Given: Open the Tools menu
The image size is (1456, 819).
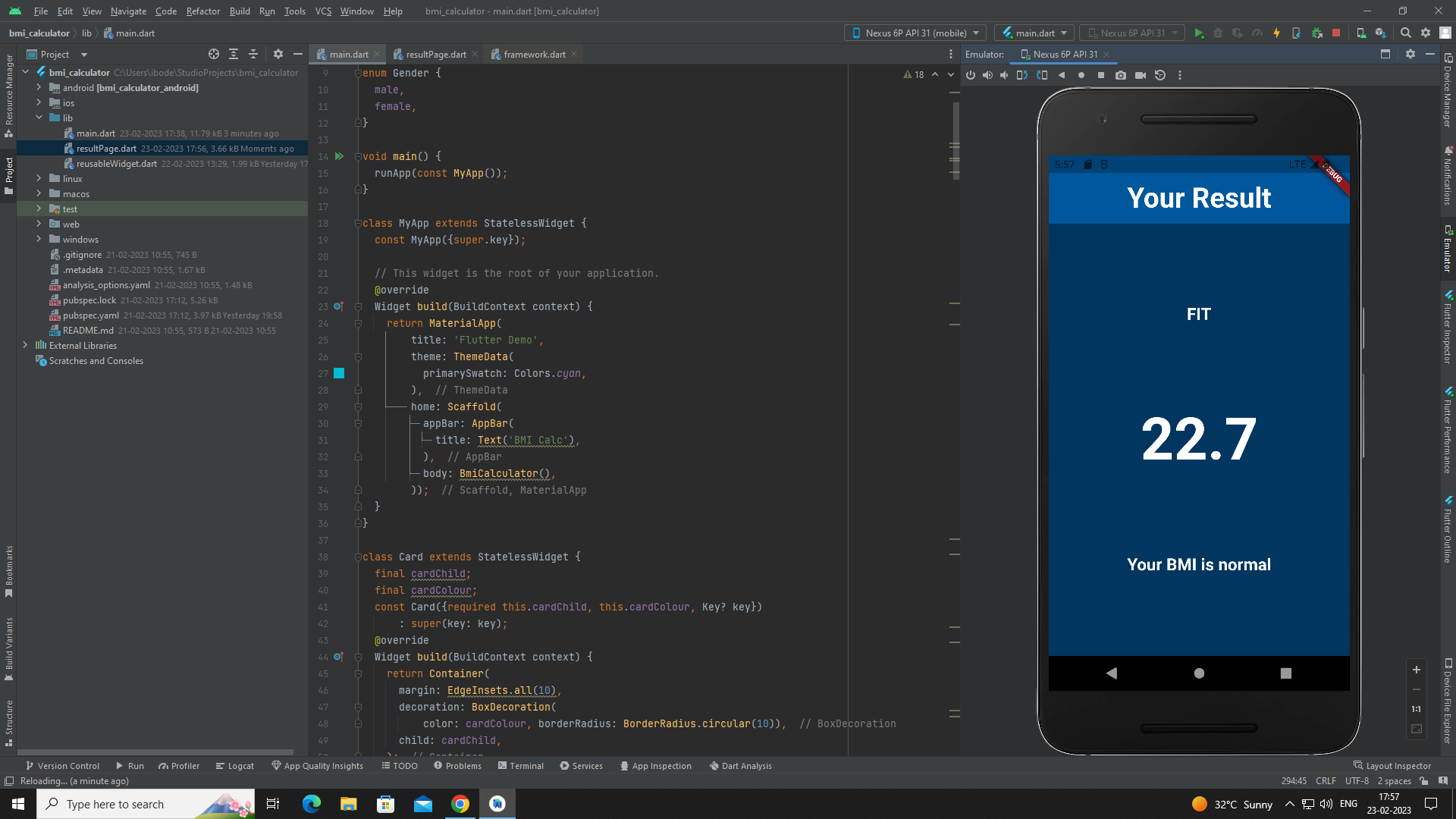Looking at the screenshot, I should click(x=294, y=11).
